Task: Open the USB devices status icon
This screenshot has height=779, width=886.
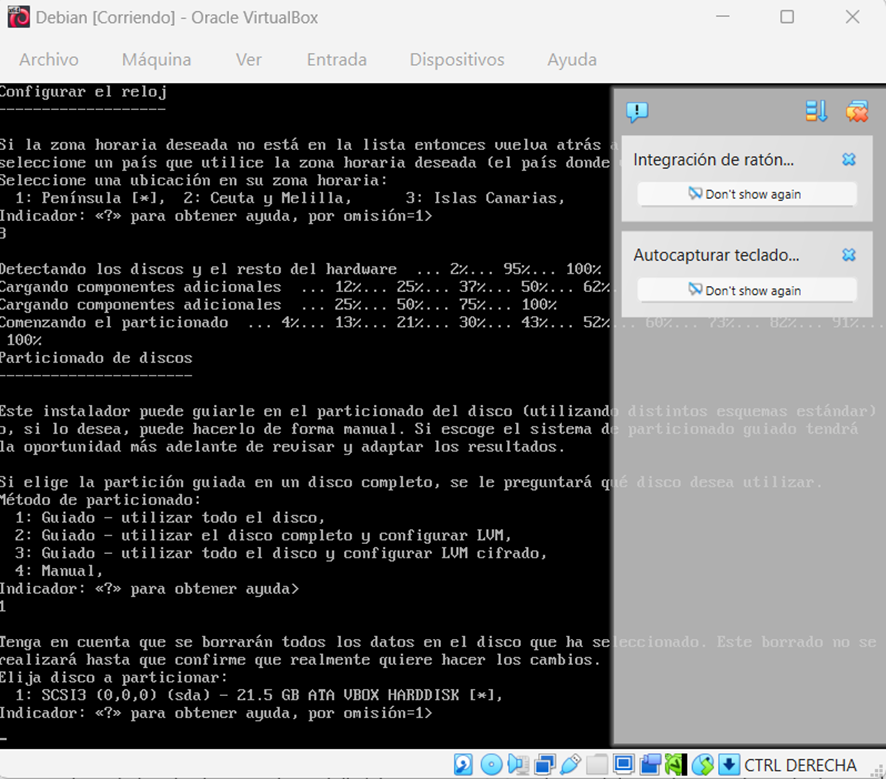Action: 570,765
